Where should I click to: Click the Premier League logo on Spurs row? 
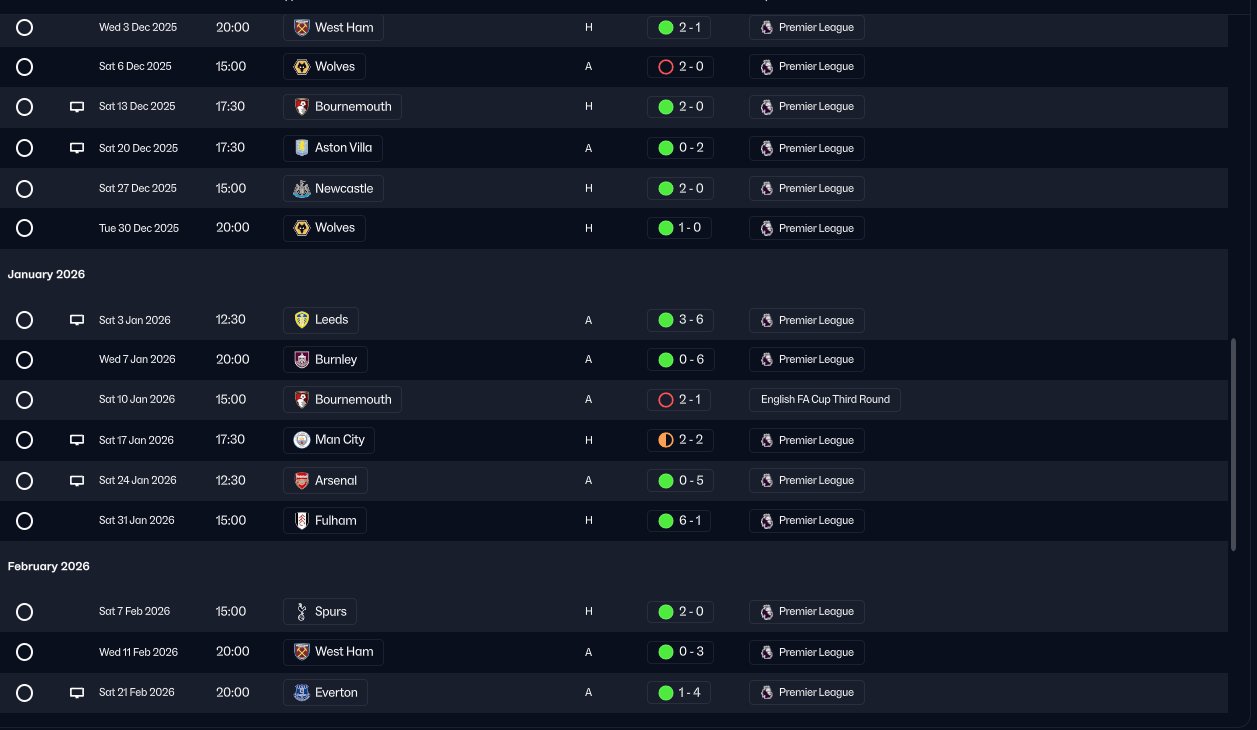tap(767, 612)
